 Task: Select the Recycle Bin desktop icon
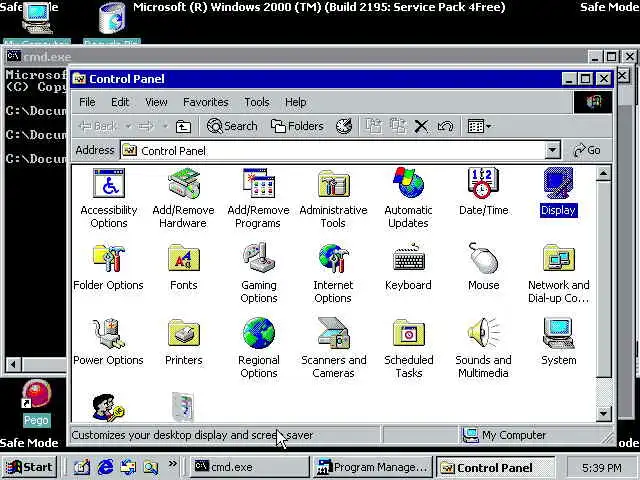112,23
